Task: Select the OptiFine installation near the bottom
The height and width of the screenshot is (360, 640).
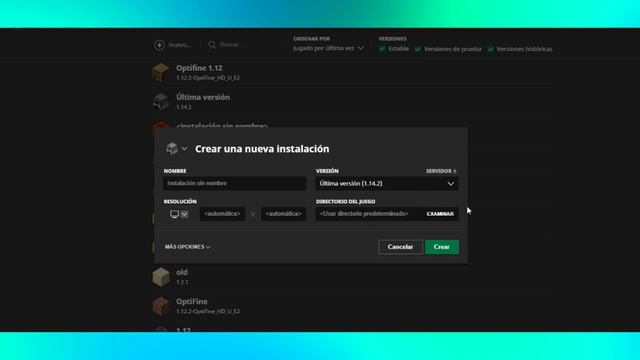Action: pos(192,302)
